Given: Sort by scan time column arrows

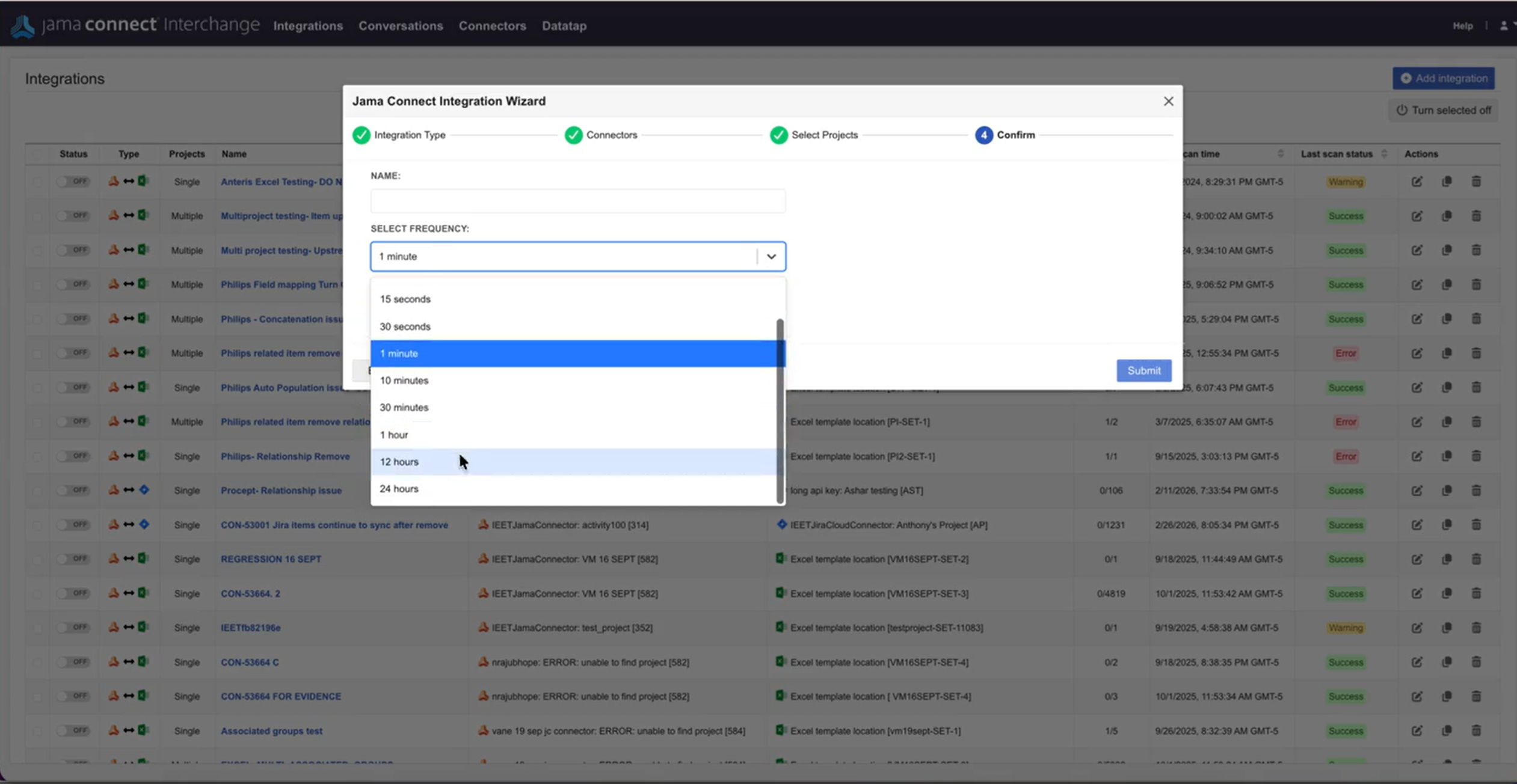Looking at the screenshot, I should [1281, 154].
